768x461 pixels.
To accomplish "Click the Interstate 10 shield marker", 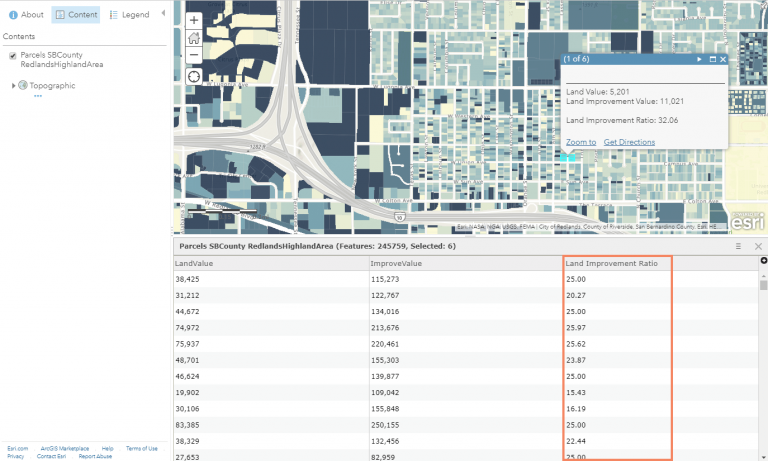I will tap(400, 217).
